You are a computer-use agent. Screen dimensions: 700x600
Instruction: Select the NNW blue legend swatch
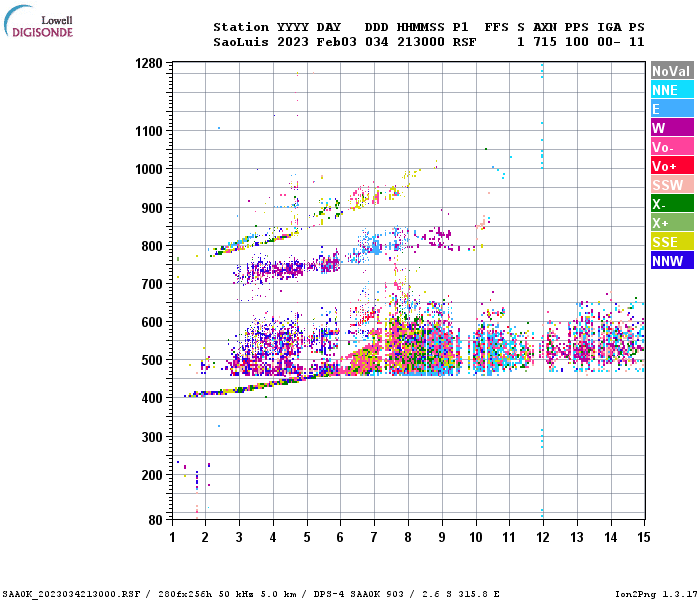672,260
